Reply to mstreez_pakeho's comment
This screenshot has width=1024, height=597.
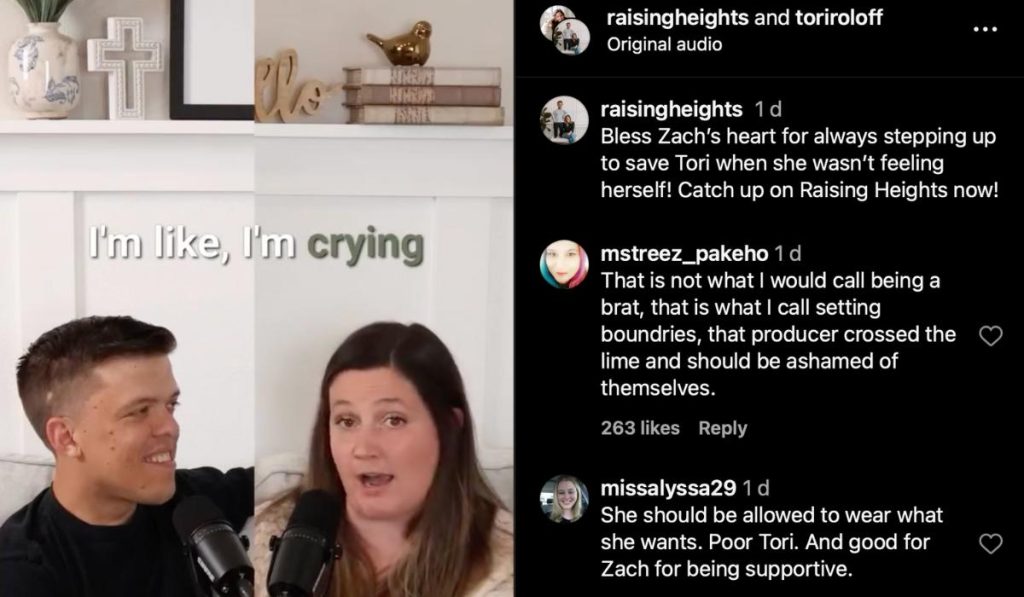tap(722, 428)
